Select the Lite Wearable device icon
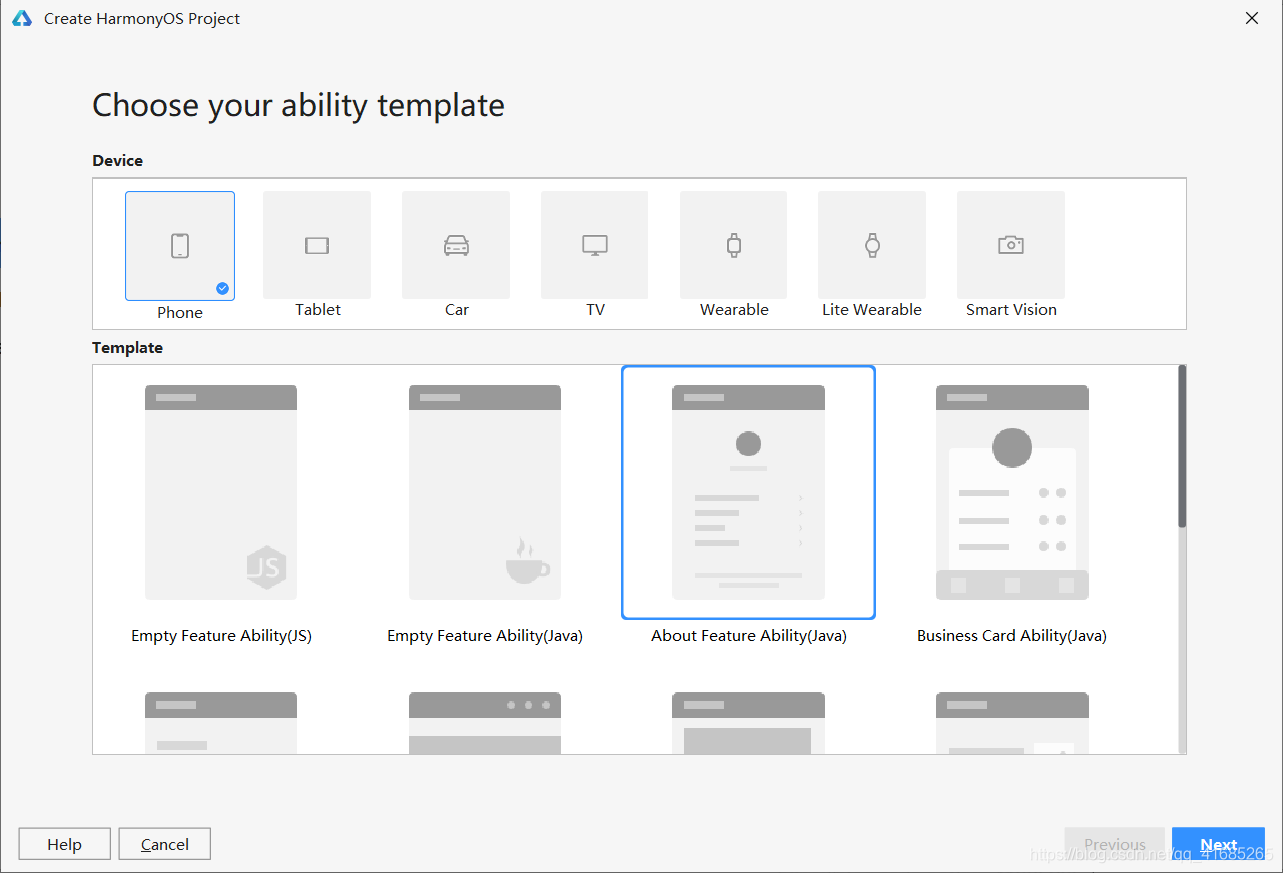 872,245
